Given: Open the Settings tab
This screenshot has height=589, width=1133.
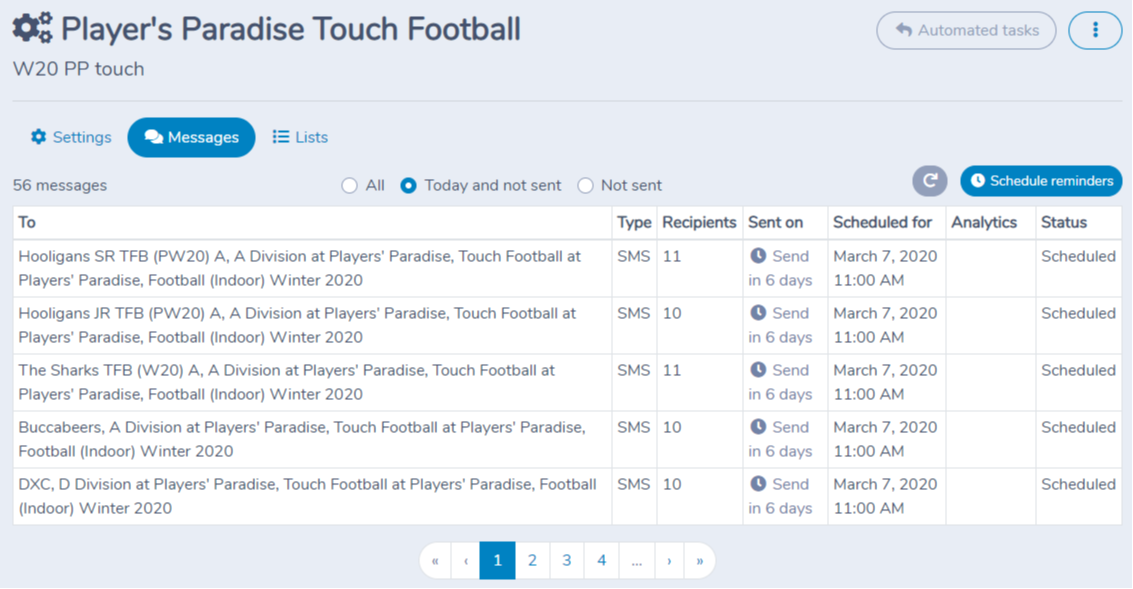Looking at the screenshot, I should tap(71, 137).
